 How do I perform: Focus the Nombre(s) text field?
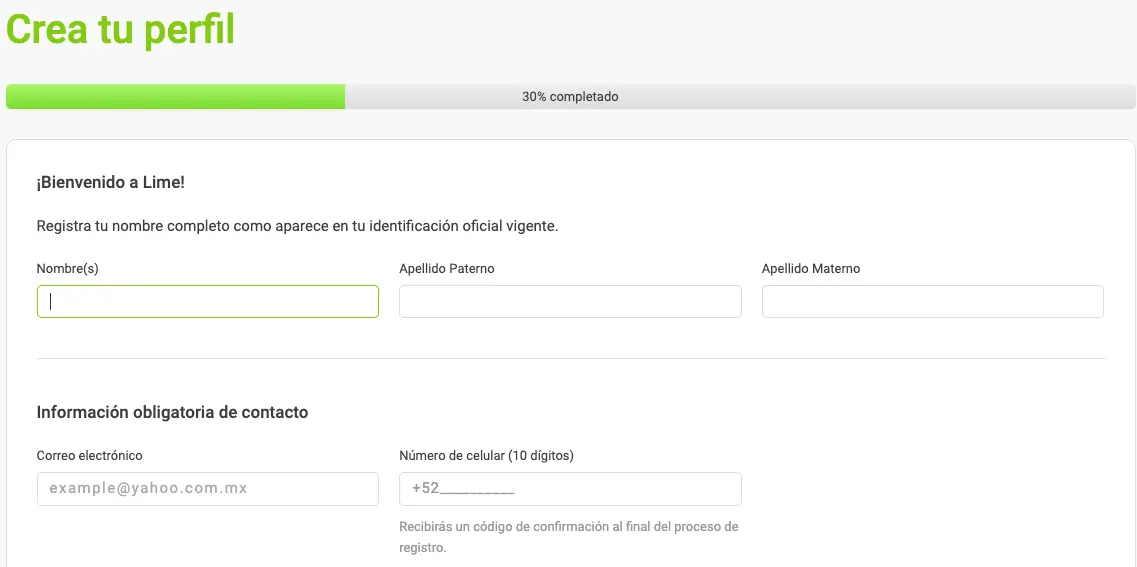207,302
